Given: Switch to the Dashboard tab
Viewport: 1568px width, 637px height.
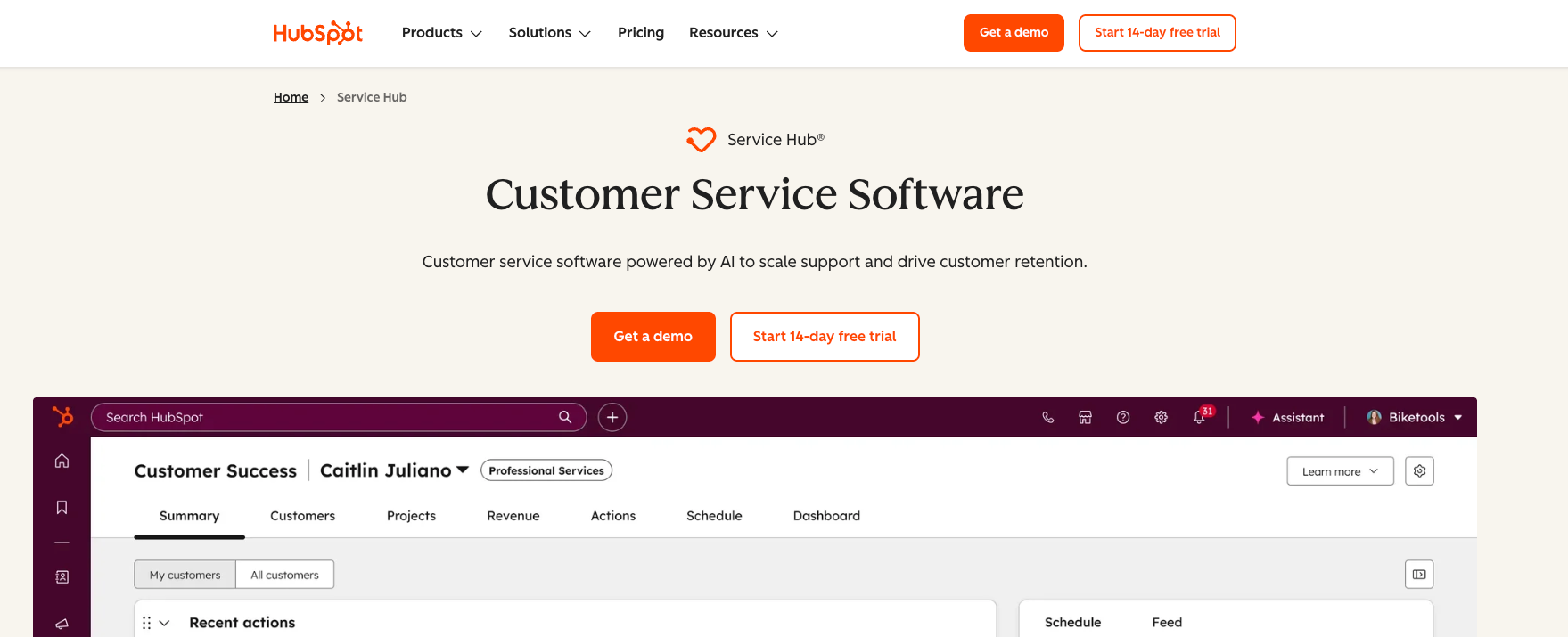Looking at the screenshot, I should (x=826, y=516).
